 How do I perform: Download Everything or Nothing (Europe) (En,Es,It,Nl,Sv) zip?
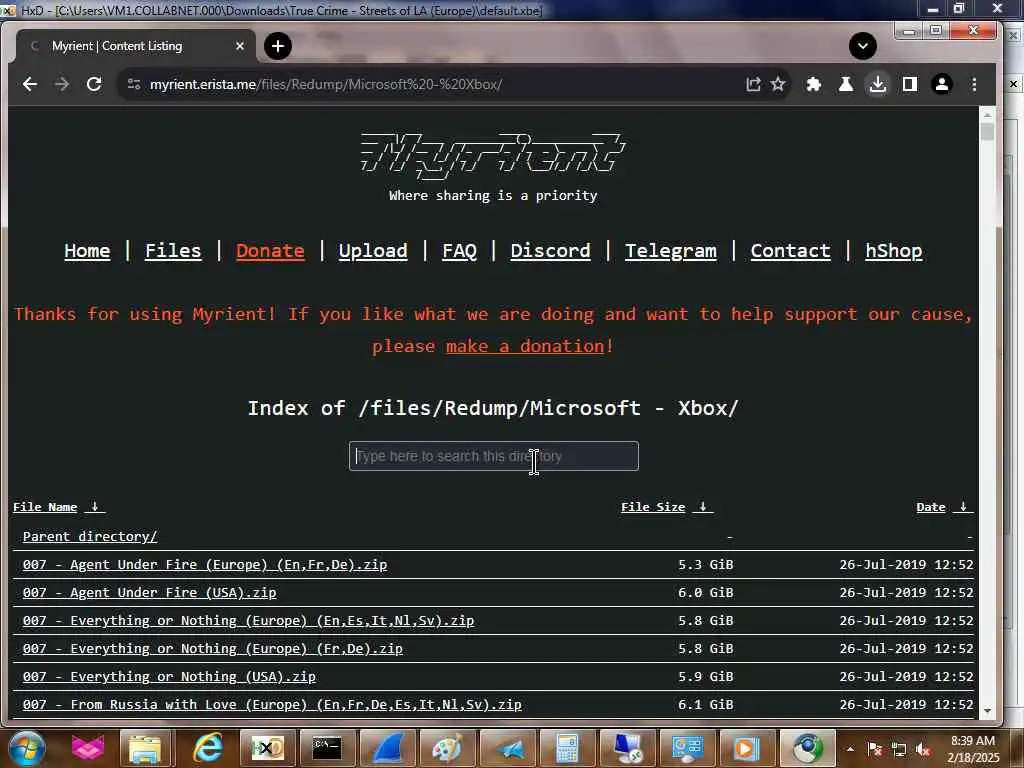tap(248, 620)
